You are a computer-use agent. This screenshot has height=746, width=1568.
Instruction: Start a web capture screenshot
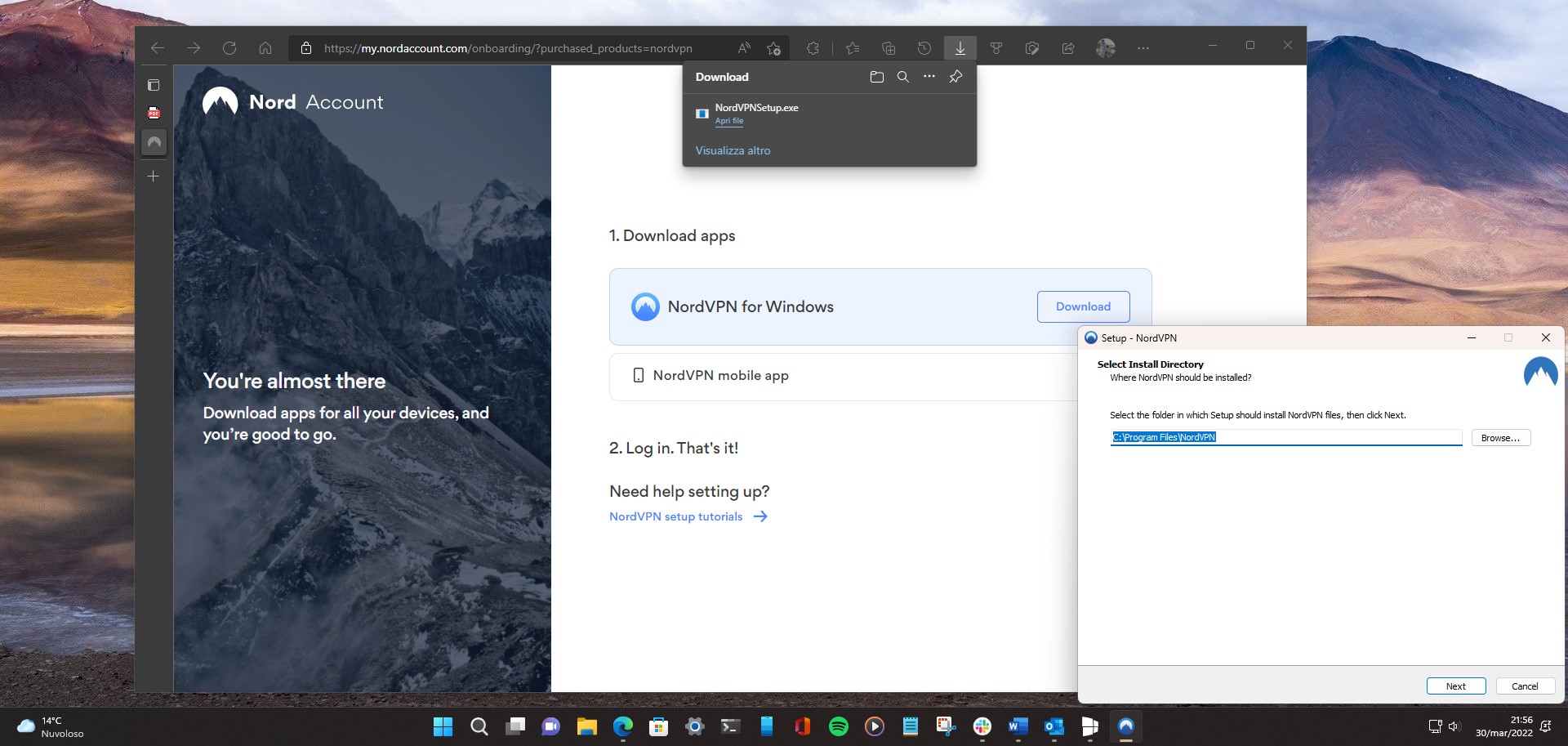[x=1032, y=48]
